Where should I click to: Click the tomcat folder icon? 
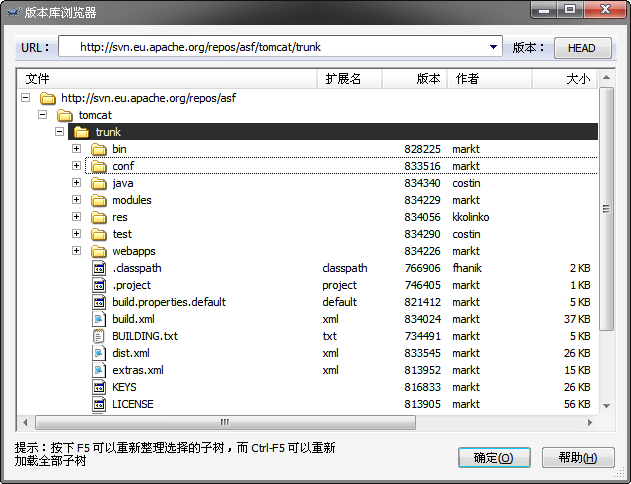click(x=65, y=115)
